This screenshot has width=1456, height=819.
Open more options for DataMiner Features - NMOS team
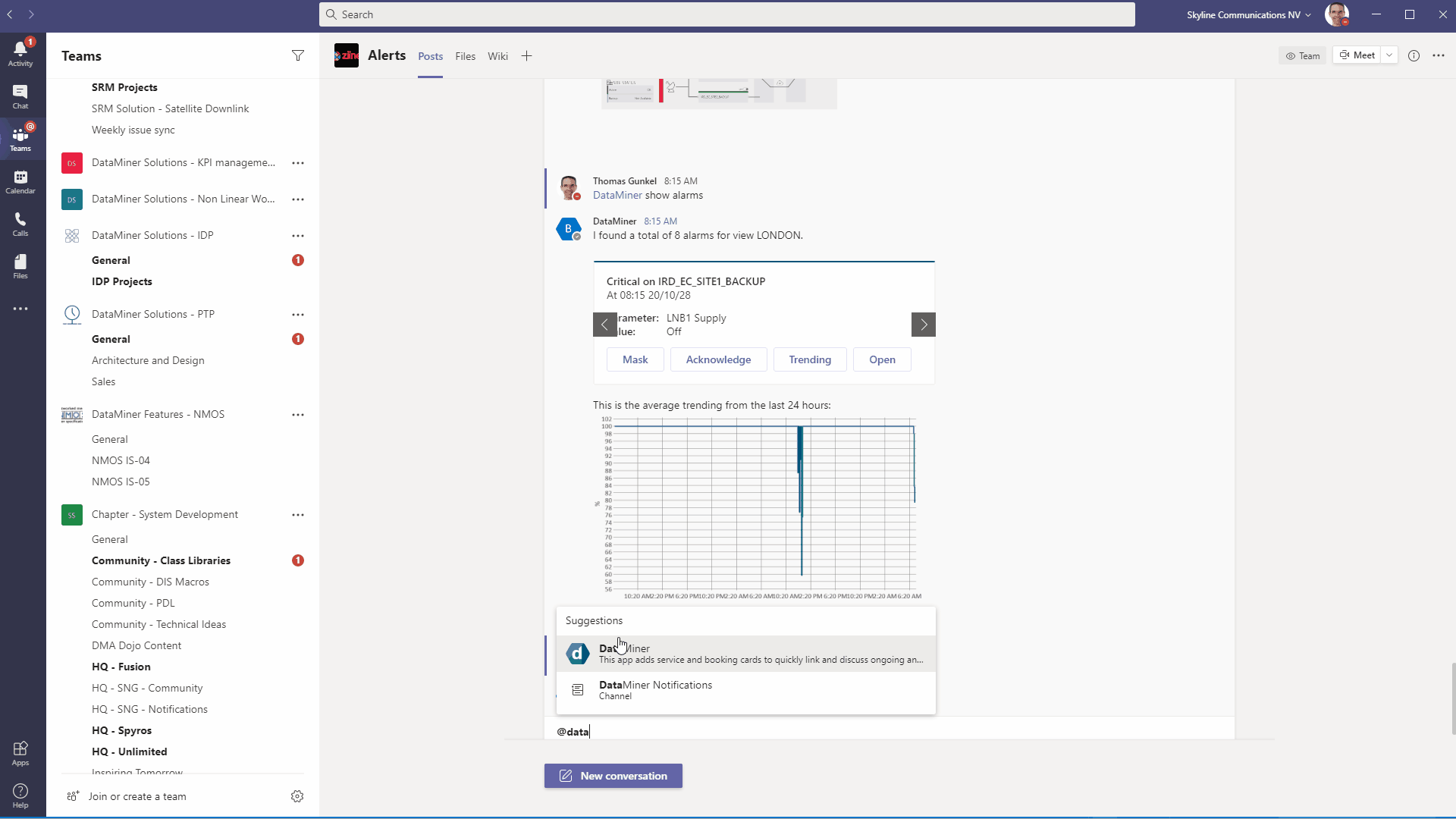tap(298, 415)
